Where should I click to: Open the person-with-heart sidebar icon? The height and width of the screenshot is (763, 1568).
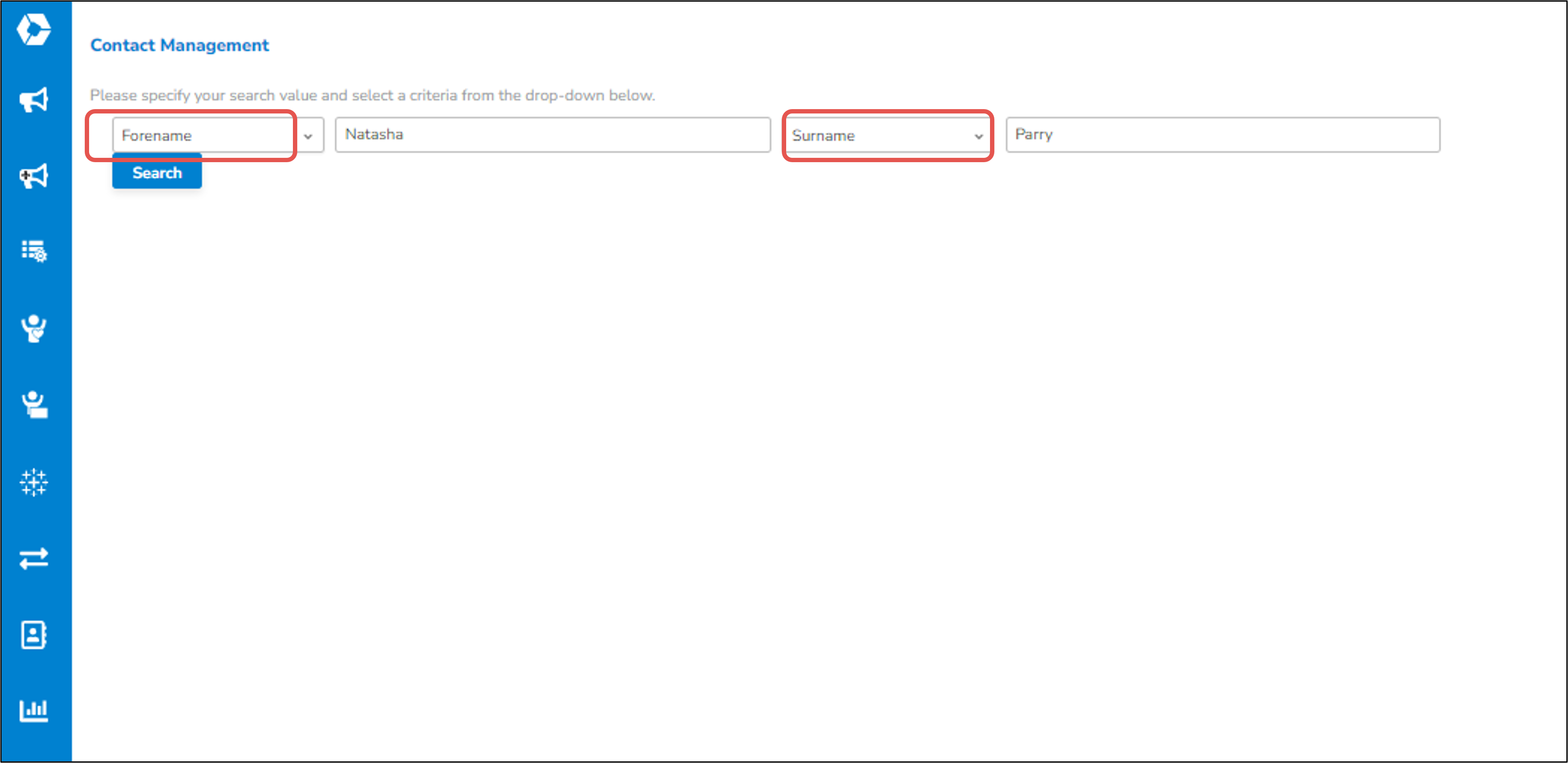pos(33,329)
